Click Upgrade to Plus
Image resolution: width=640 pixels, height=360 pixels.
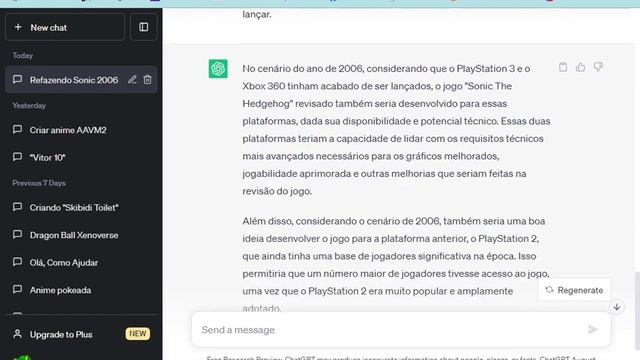81,334
